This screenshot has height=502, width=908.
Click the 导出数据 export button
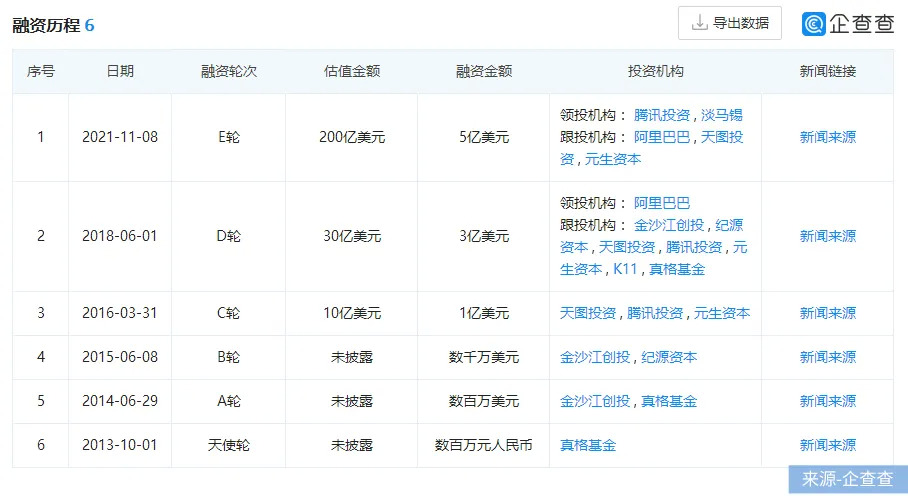[x=730, y=23]
